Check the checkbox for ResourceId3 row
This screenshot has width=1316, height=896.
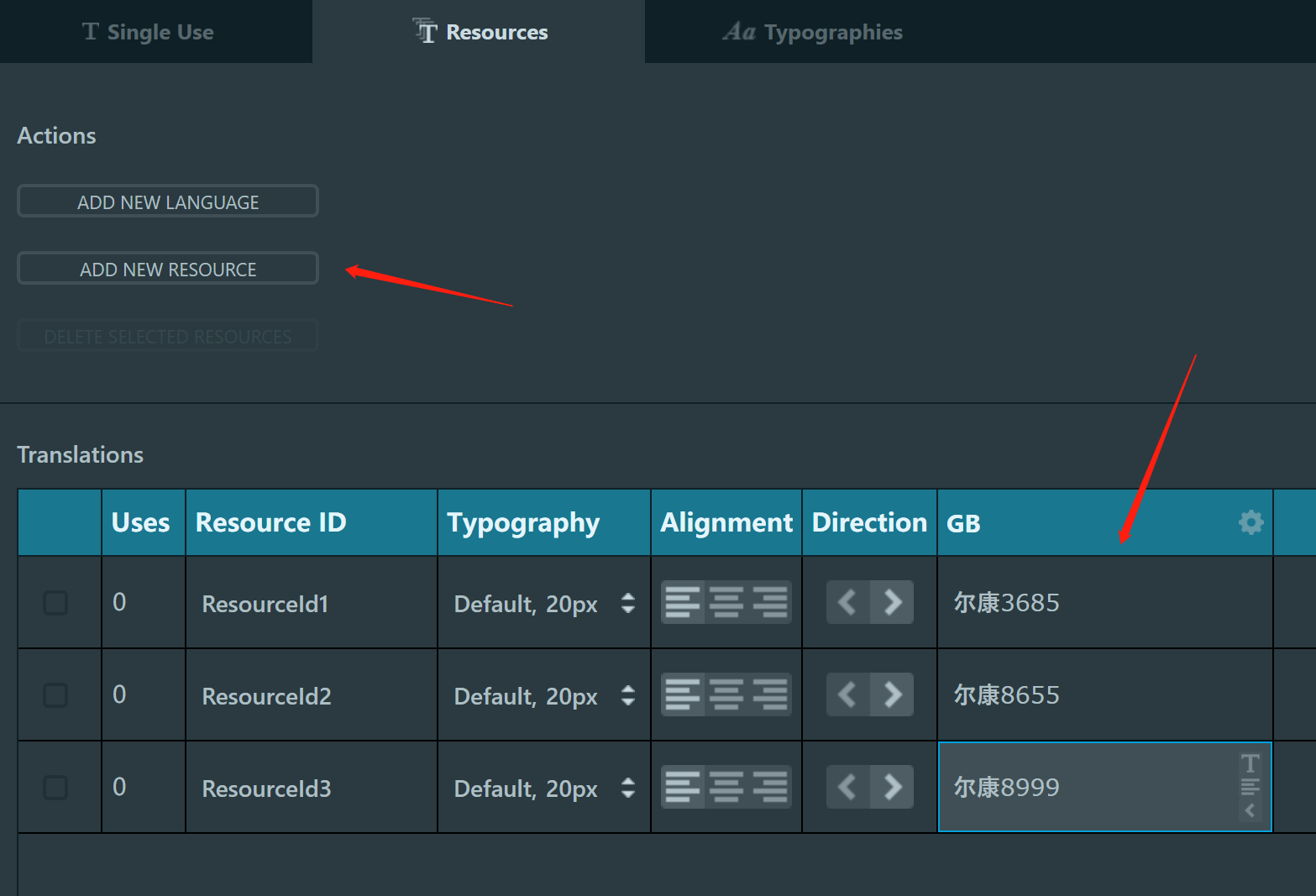[55, 787]
